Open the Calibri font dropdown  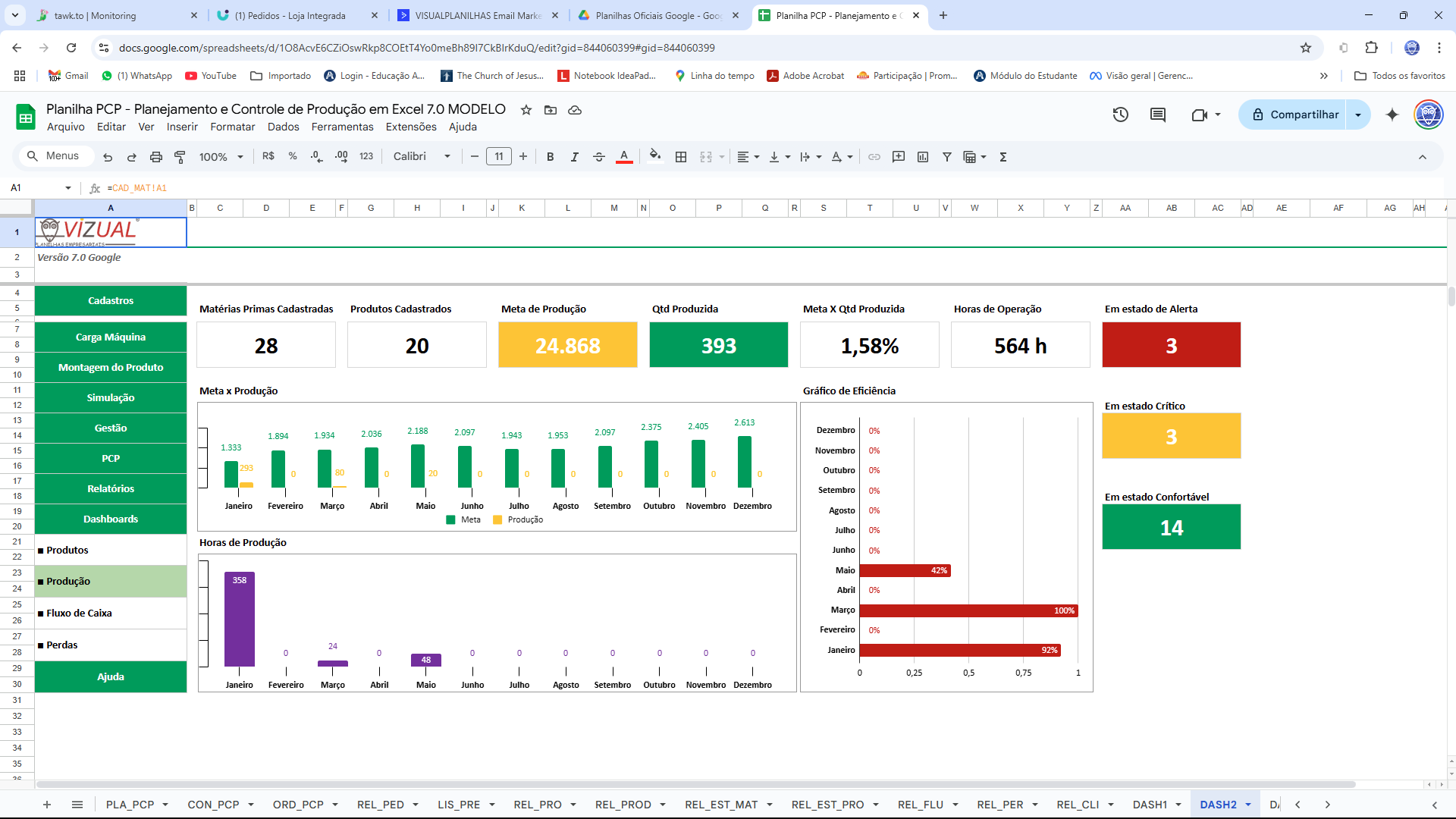[x=422, y=156]
